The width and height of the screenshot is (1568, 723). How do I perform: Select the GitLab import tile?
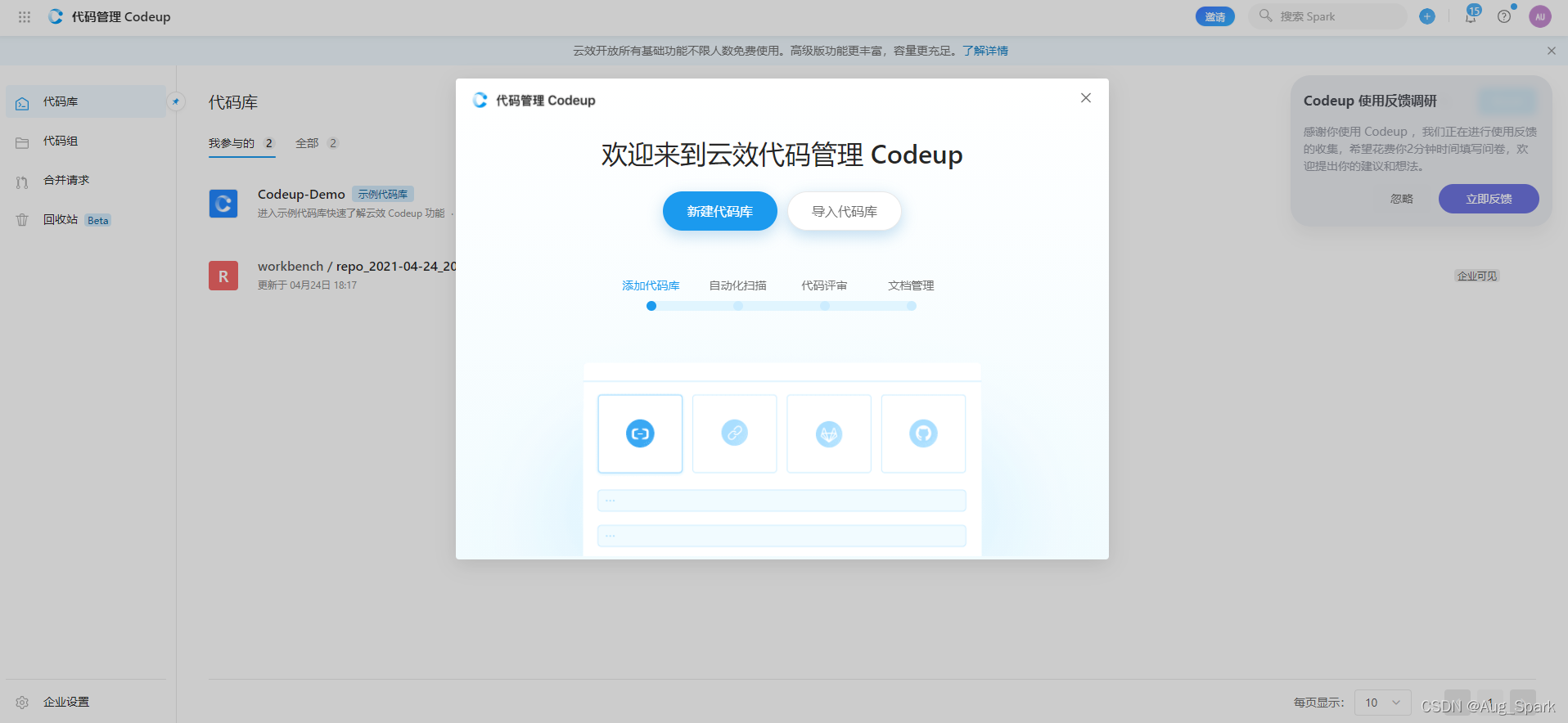(829, 433)
